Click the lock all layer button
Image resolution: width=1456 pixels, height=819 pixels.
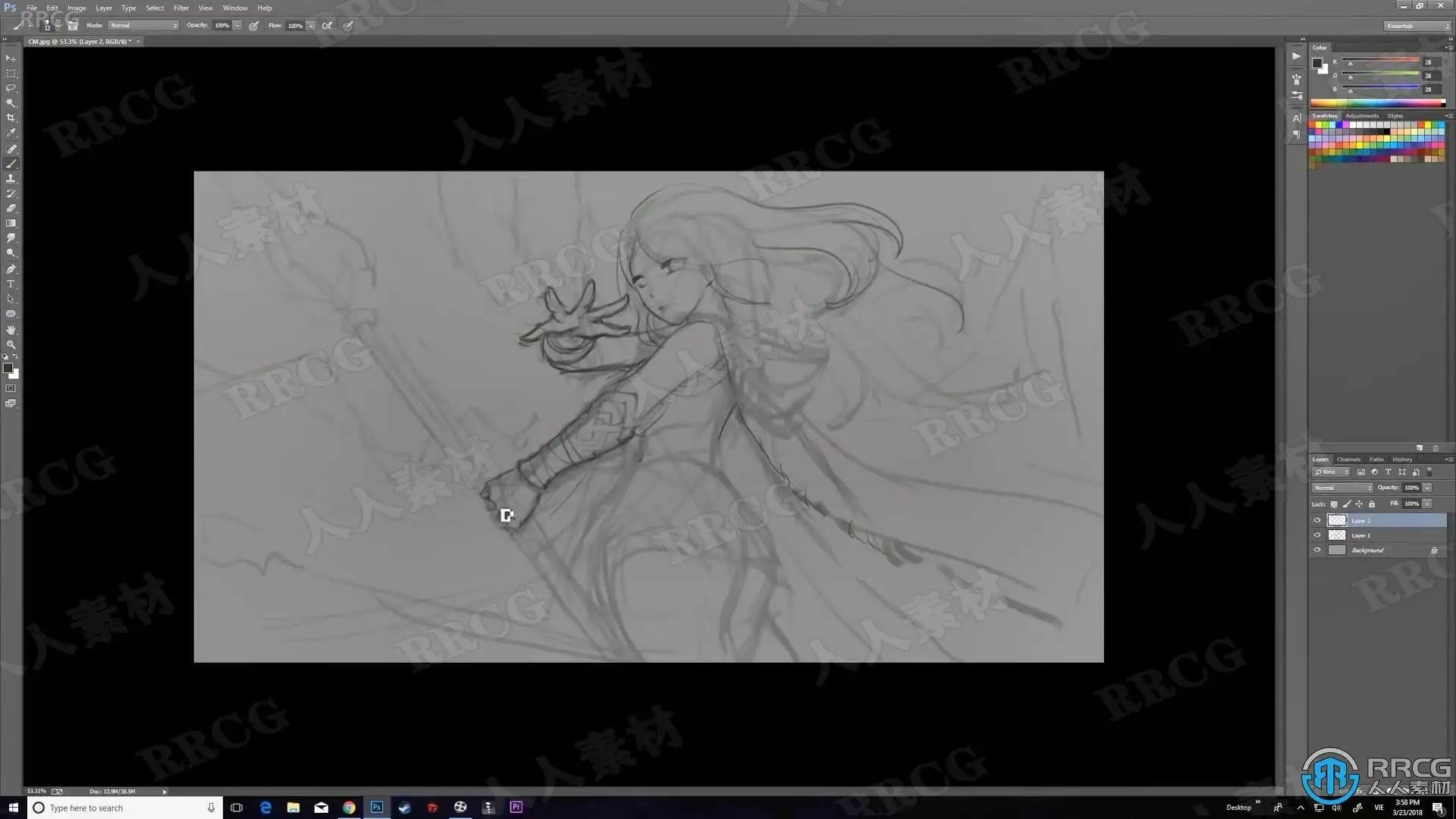point(1372,504)
